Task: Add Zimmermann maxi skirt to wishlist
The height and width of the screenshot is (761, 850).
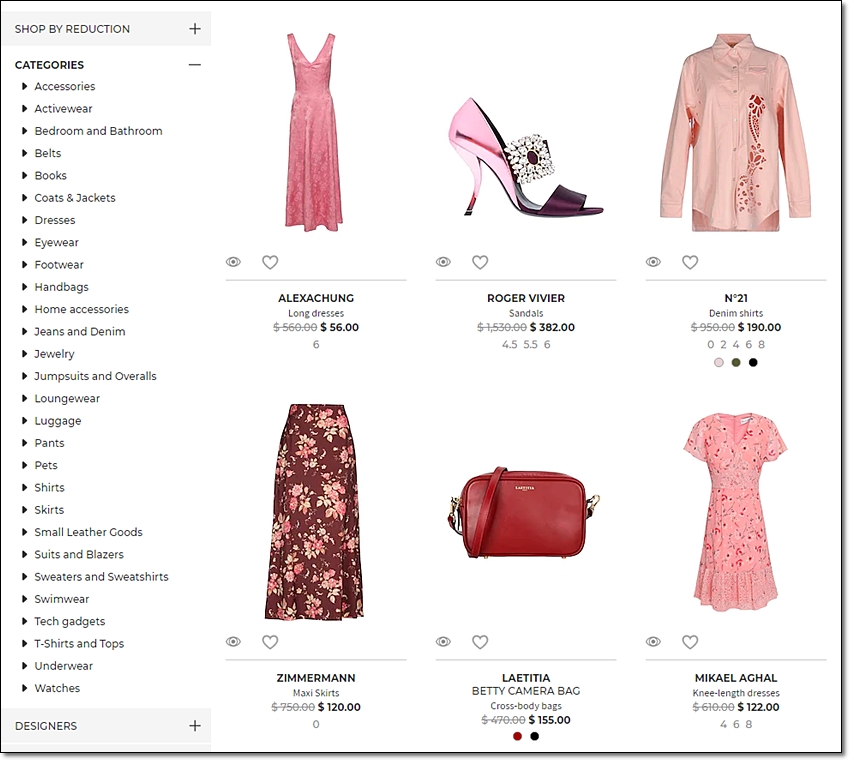Action: 270,642
